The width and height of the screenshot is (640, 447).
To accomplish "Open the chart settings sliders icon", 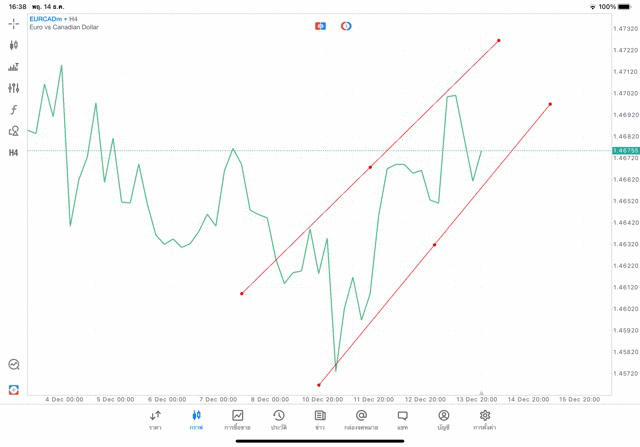I will point(14,88).
